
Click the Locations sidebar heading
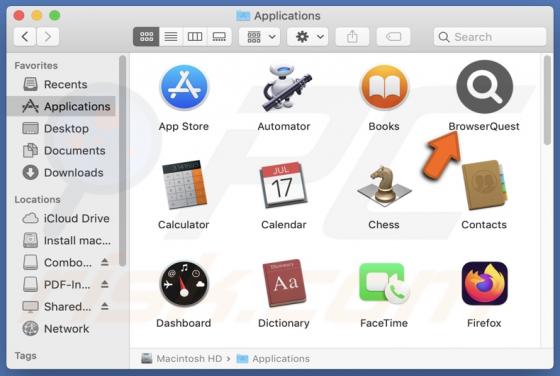pyautogui.click(x=38, y=200)
